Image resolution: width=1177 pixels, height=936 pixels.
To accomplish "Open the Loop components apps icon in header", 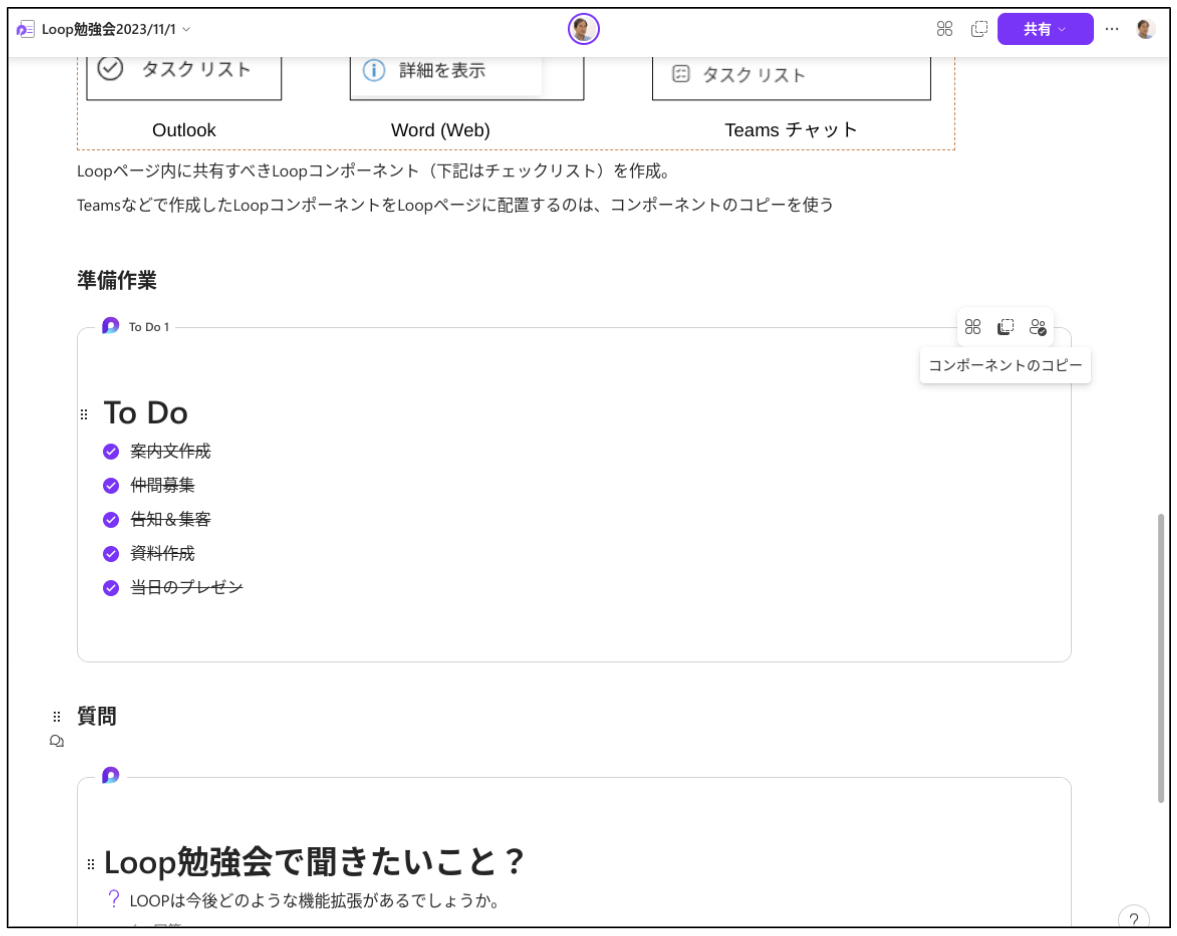I will pos(944,29).
